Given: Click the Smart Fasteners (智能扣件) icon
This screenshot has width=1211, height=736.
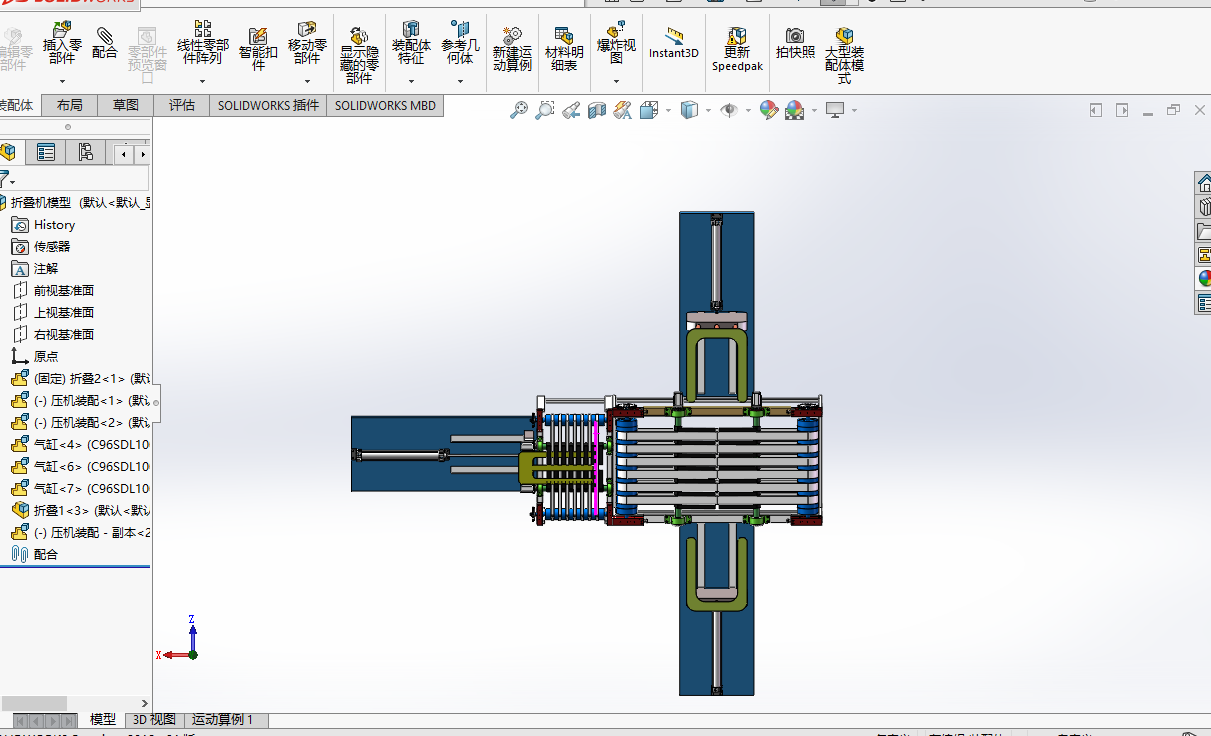Looking at the screenshot, I should pyautogui.click(x=258, y=48).
